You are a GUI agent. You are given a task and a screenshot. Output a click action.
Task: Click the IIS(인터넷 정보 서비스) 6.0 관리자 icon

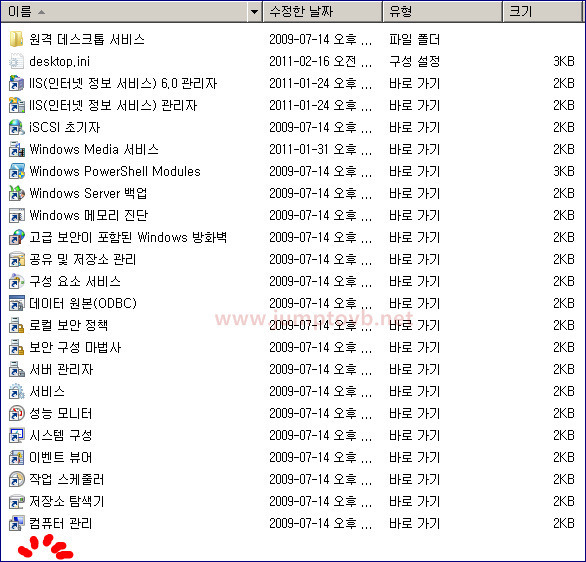[16, 83]
